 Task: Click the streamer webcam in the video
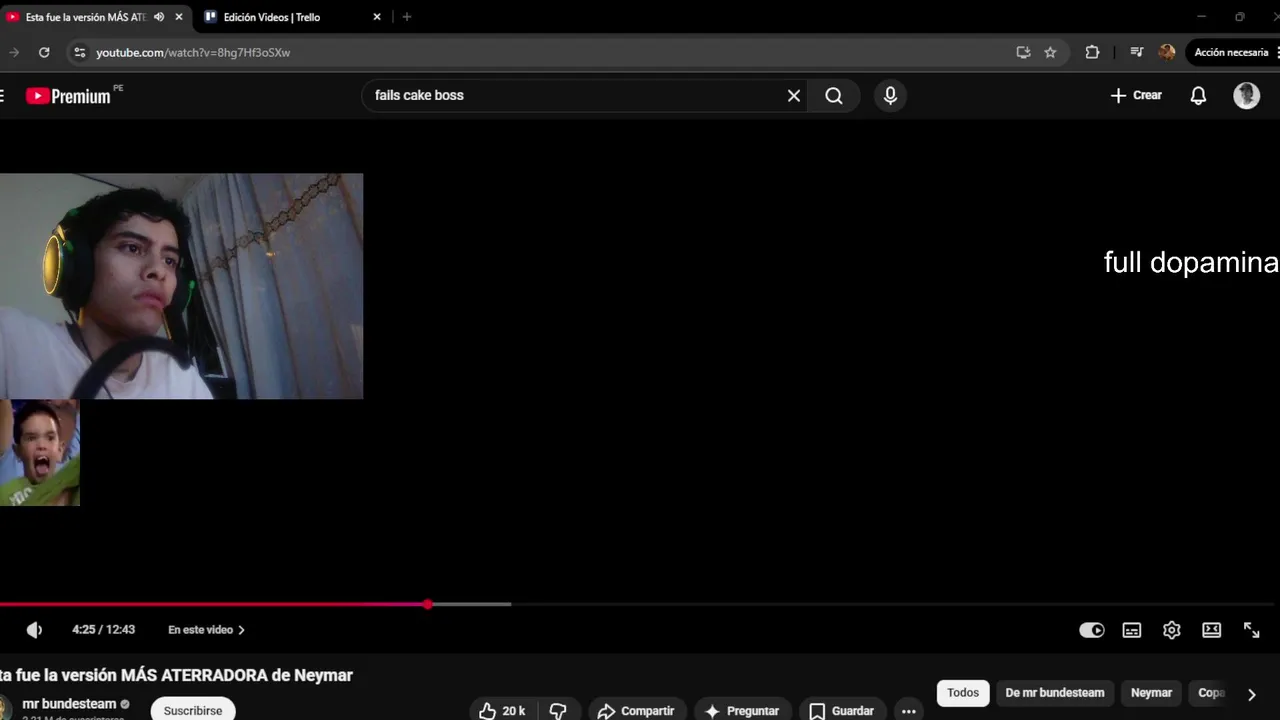click(181, 286)
